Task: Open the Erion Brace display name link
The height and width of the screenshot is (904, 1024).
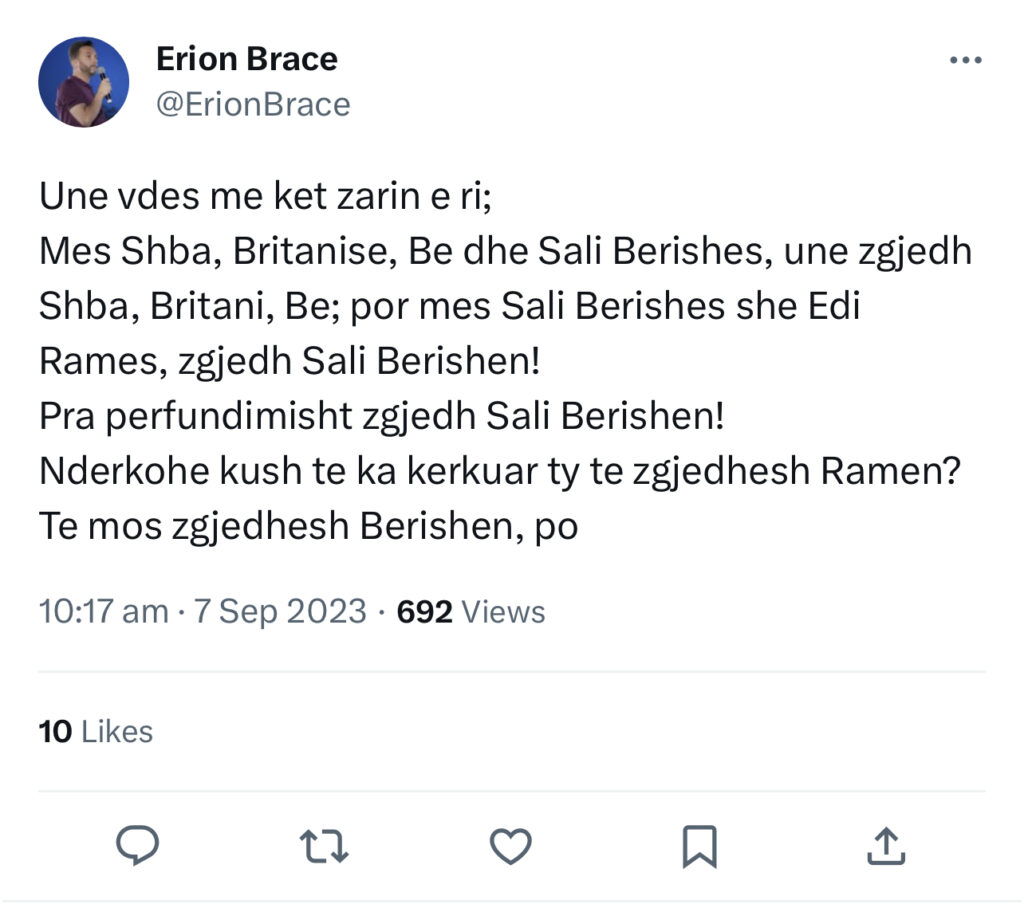Action: (x=246, y=59)
